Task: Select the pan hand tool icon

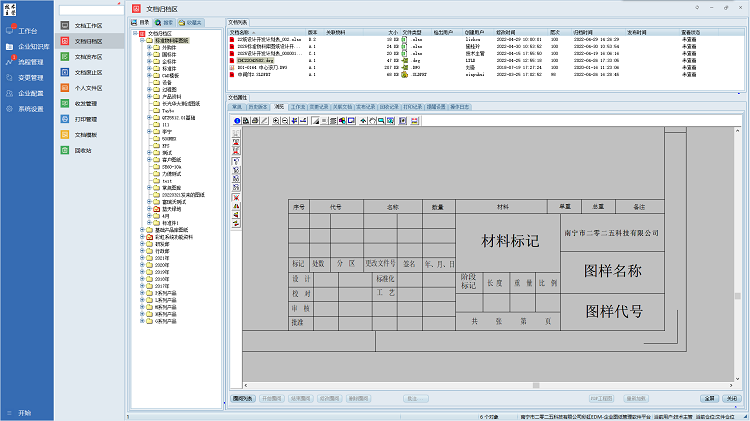Action: [373, 121]
